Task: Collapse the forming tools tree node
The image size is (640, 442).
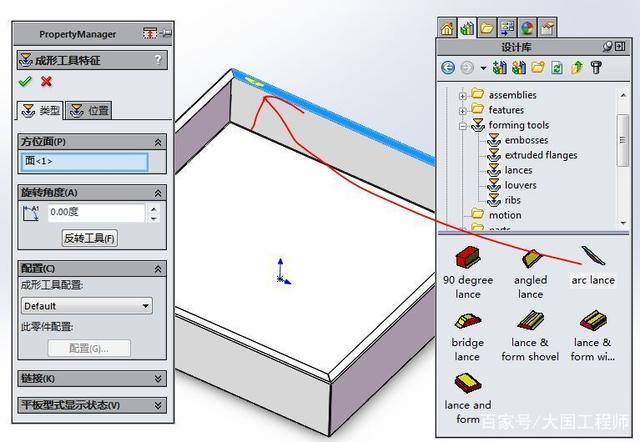Action: click(x=462, y=126)
